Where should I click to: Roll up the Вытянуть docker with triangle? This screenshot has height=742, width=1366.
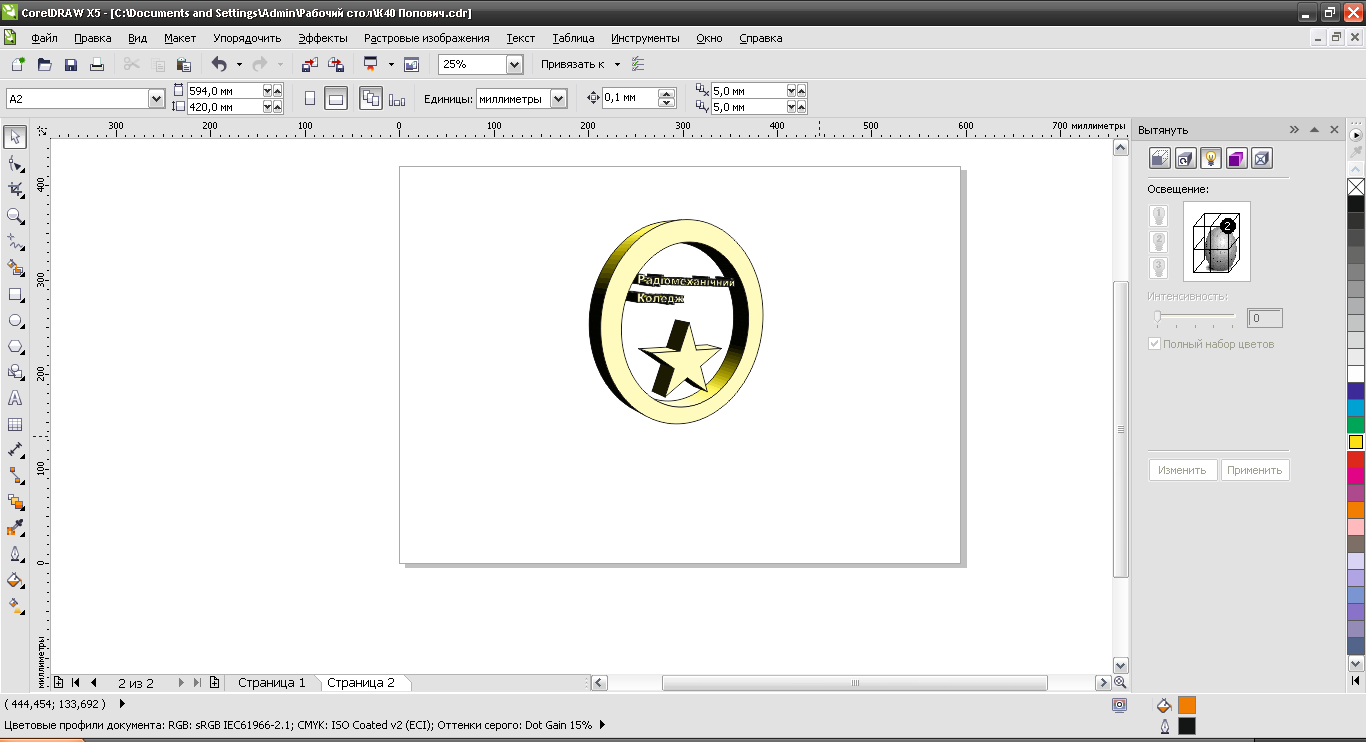[1314, 130]
